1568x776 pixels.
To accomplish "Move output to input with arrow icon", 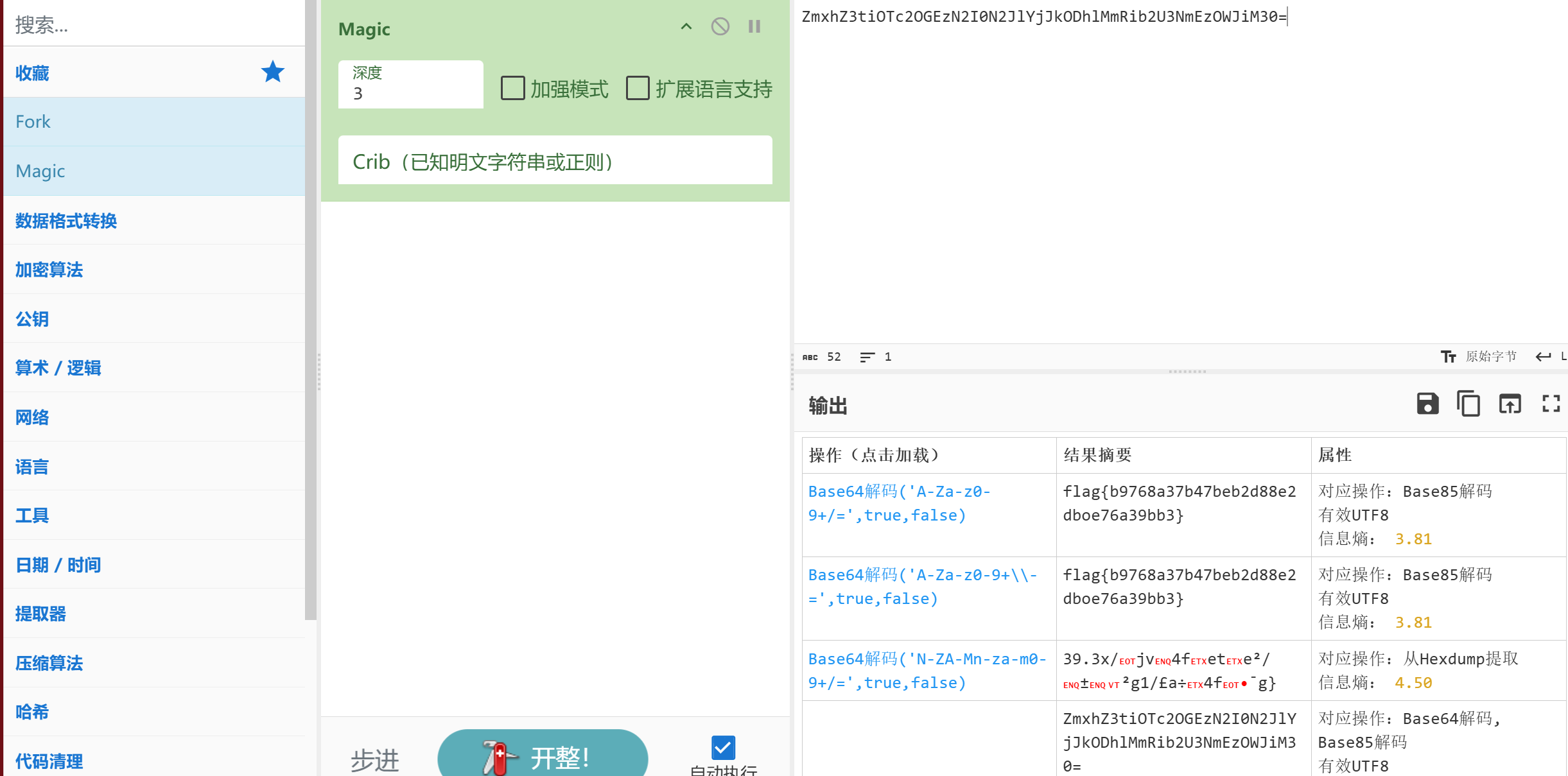I will tap(1510, 404).
